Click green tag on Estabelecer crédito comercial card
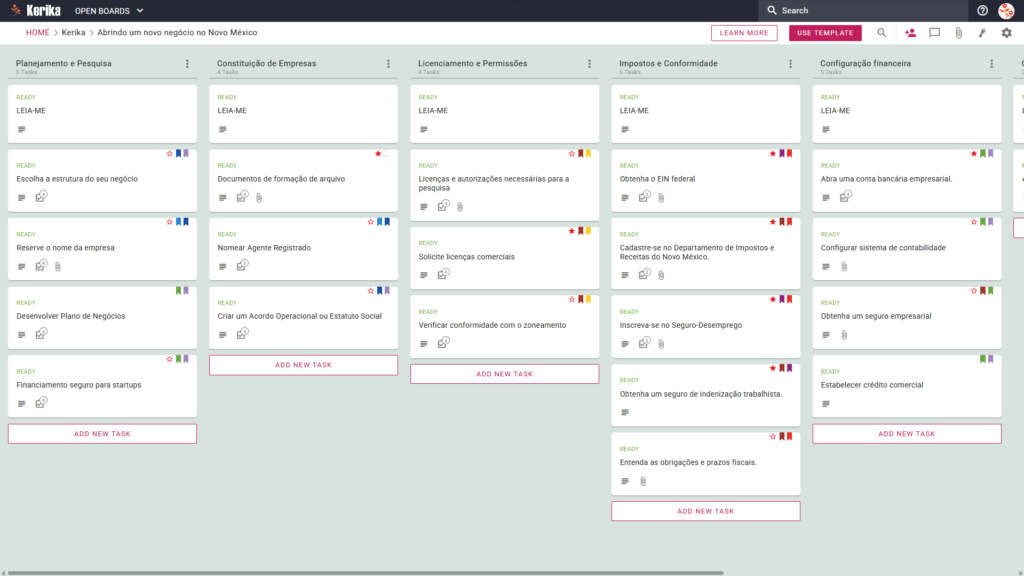1024x576 pixels. click(983, 359)
